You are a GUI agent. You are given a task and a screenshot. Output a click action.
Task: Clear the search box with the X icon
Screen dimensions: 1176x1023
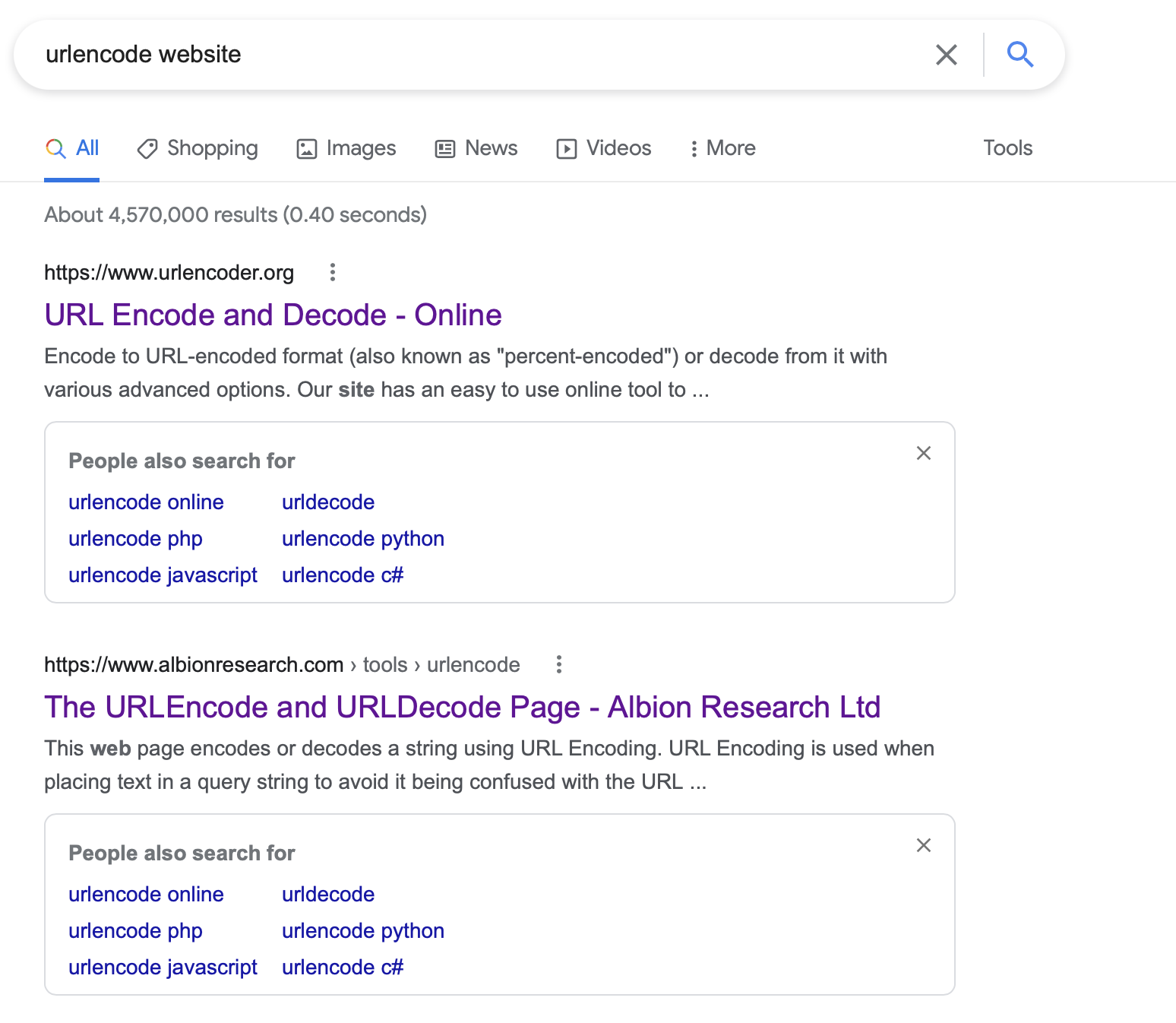click(946, 55)
